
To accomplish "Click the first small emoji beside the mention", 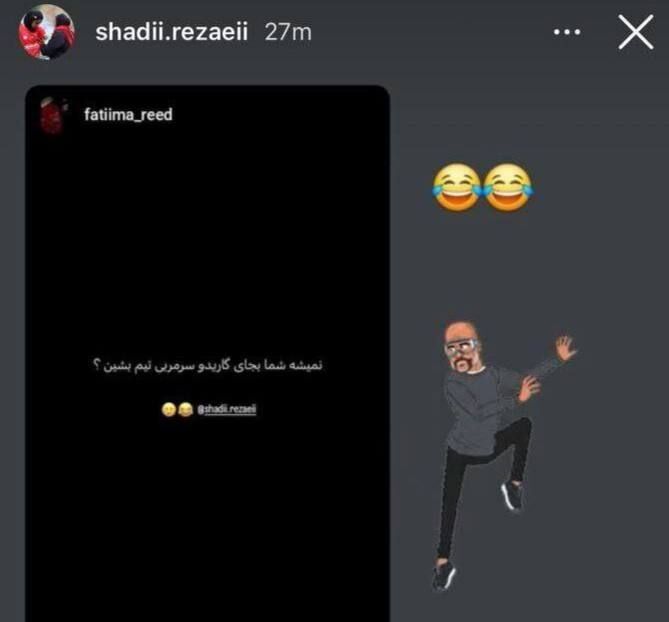I will click(169, 410).
